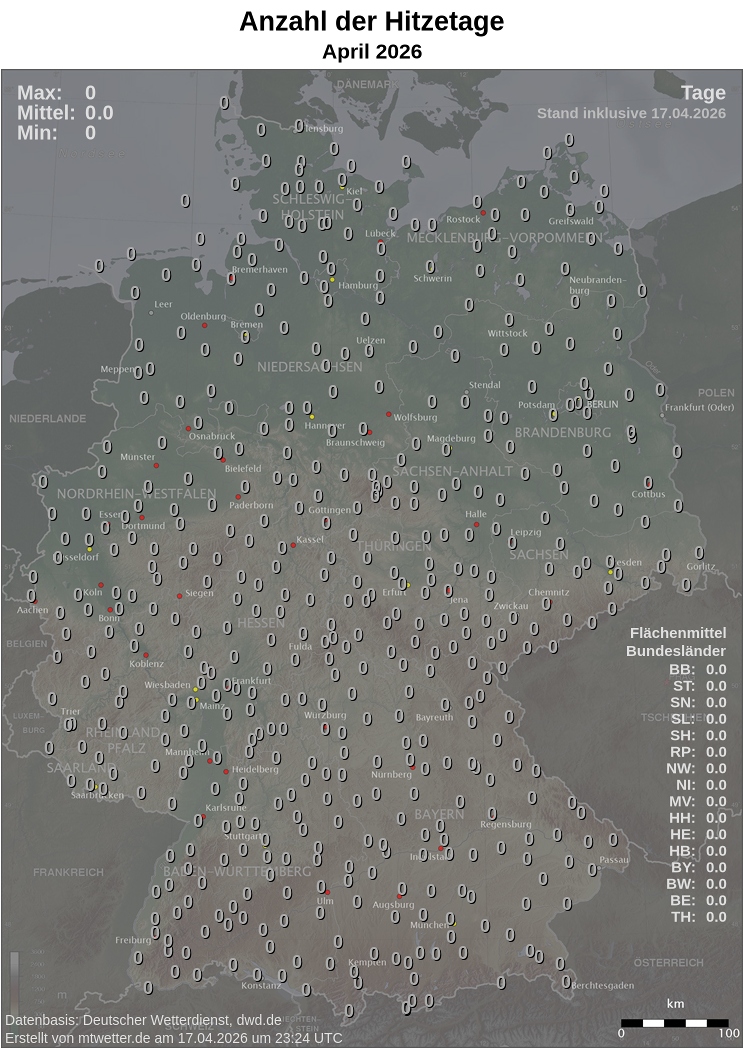The height and width of the screenshot is (1049, 744).
Task: Click the red Rostock city marker
Action: pos(483,213)
